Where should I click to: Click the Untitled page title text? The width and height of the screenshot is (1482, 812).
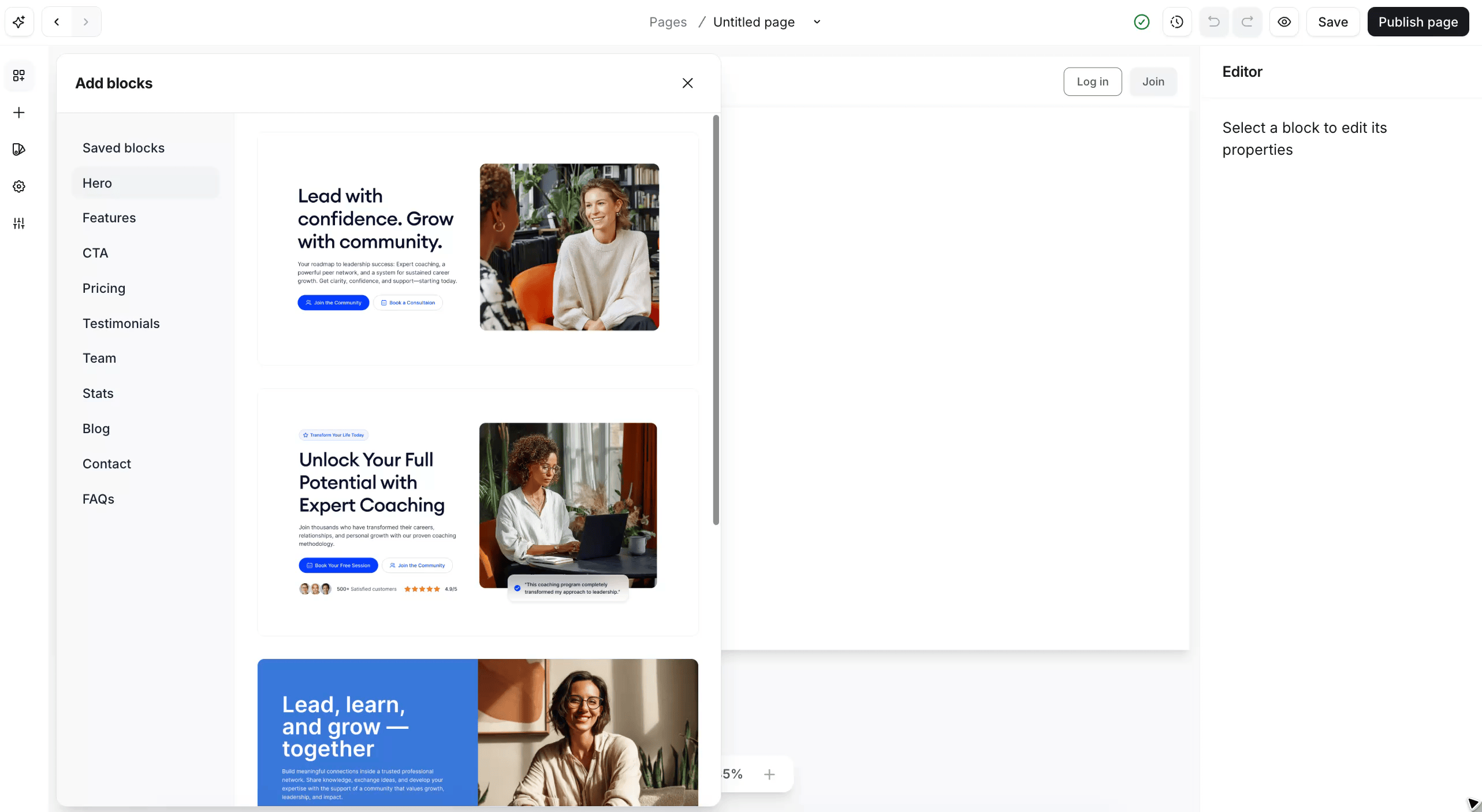(x=754, y=22)
